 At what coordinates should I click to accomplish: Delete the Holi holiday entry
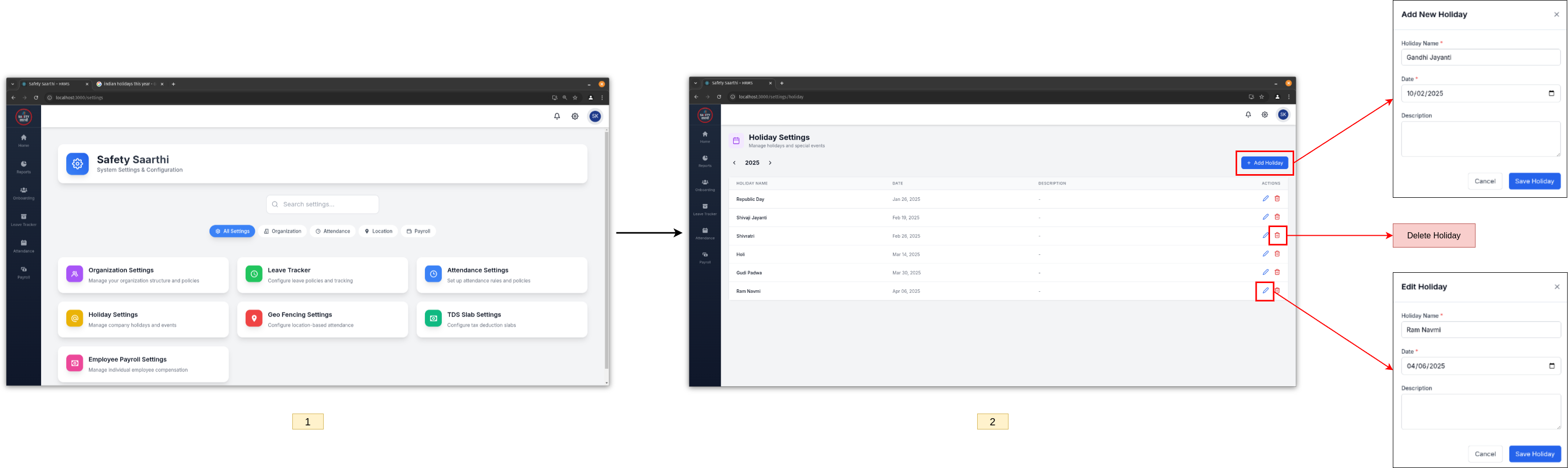(x=1277, y=254)
